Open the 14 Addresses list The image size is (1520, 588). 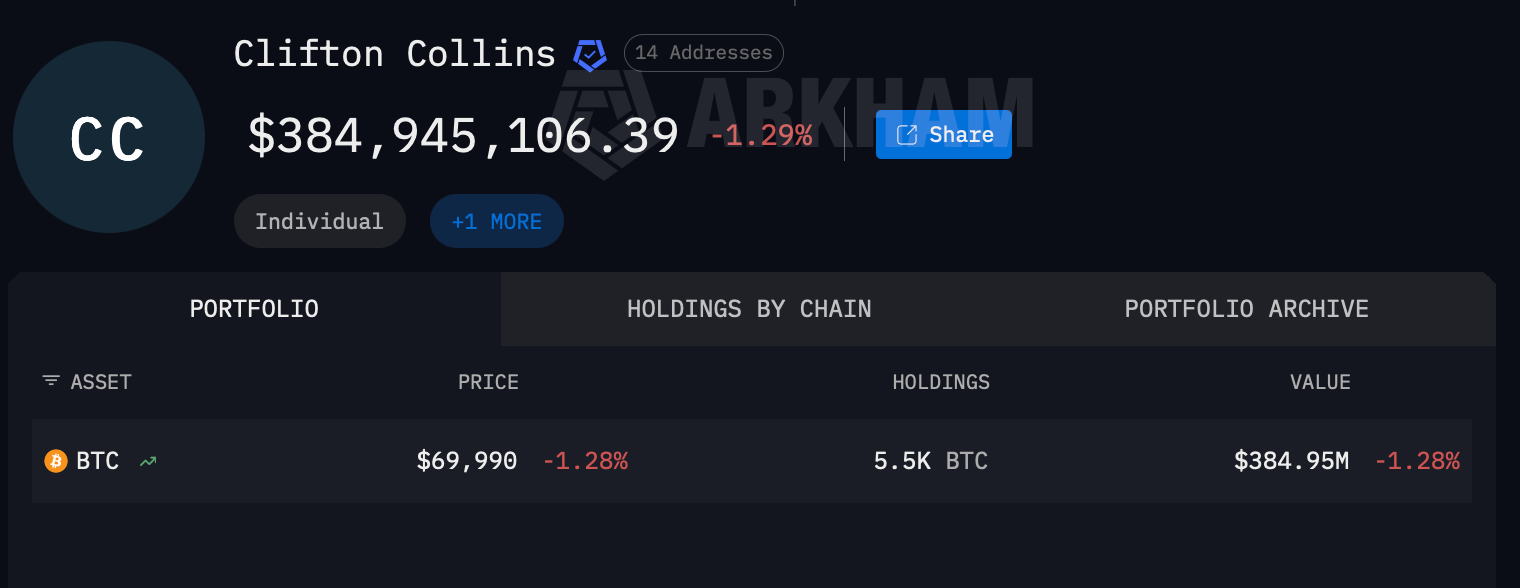tap(703, 53)
